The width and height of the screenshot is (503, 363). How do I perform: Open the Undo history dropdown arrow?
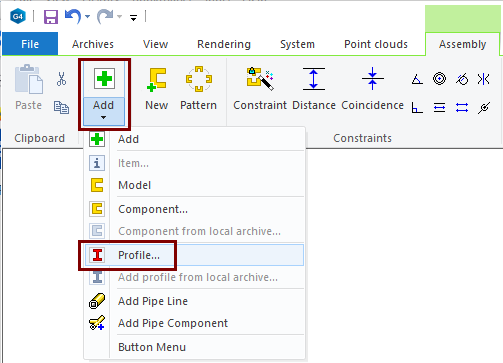pyautogui.click(x=87, y=16)
